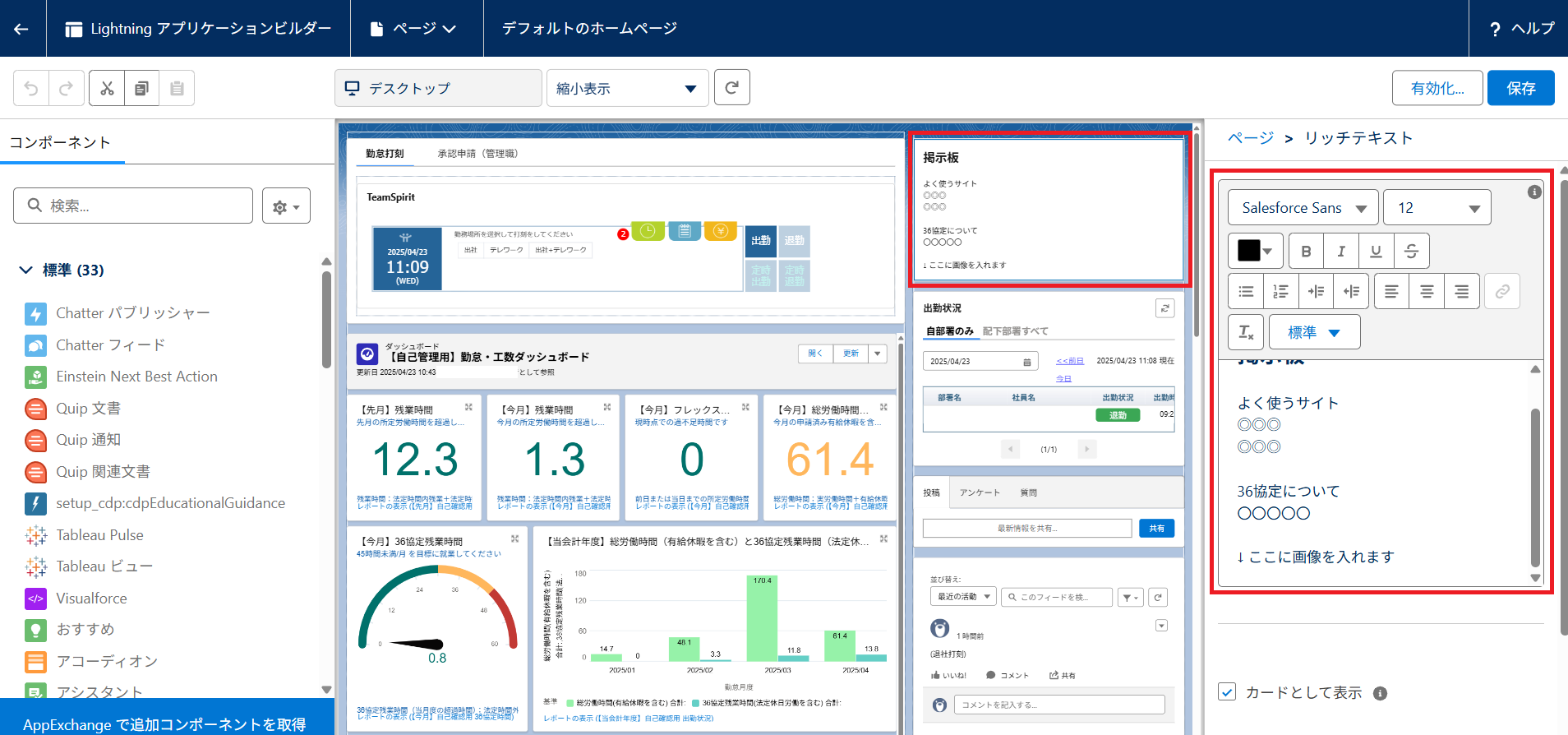Switch to the 質問 tab in feed
Viewport: 1568px width, 735px height.
point(1028,493)
